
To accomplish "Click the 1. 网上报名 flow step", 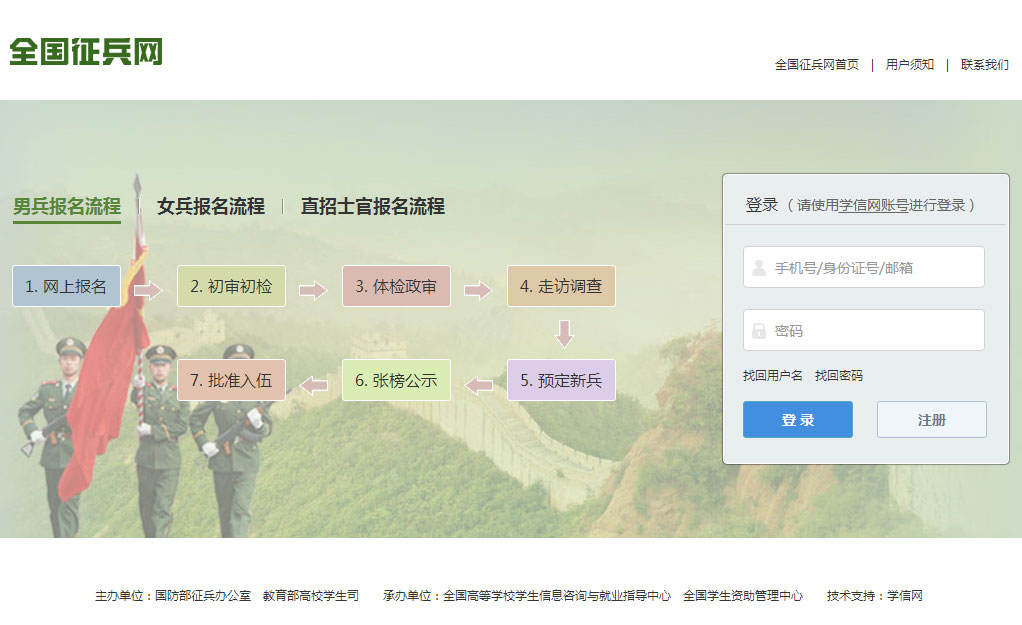I will [66, 285].
